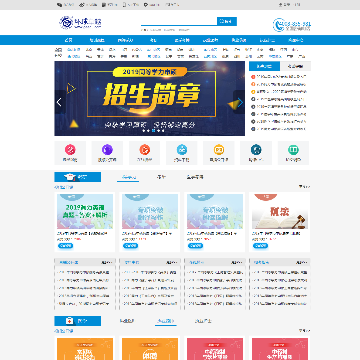Click the blue button under the gavel course
The image size is (360, 360).
[260, 246]
